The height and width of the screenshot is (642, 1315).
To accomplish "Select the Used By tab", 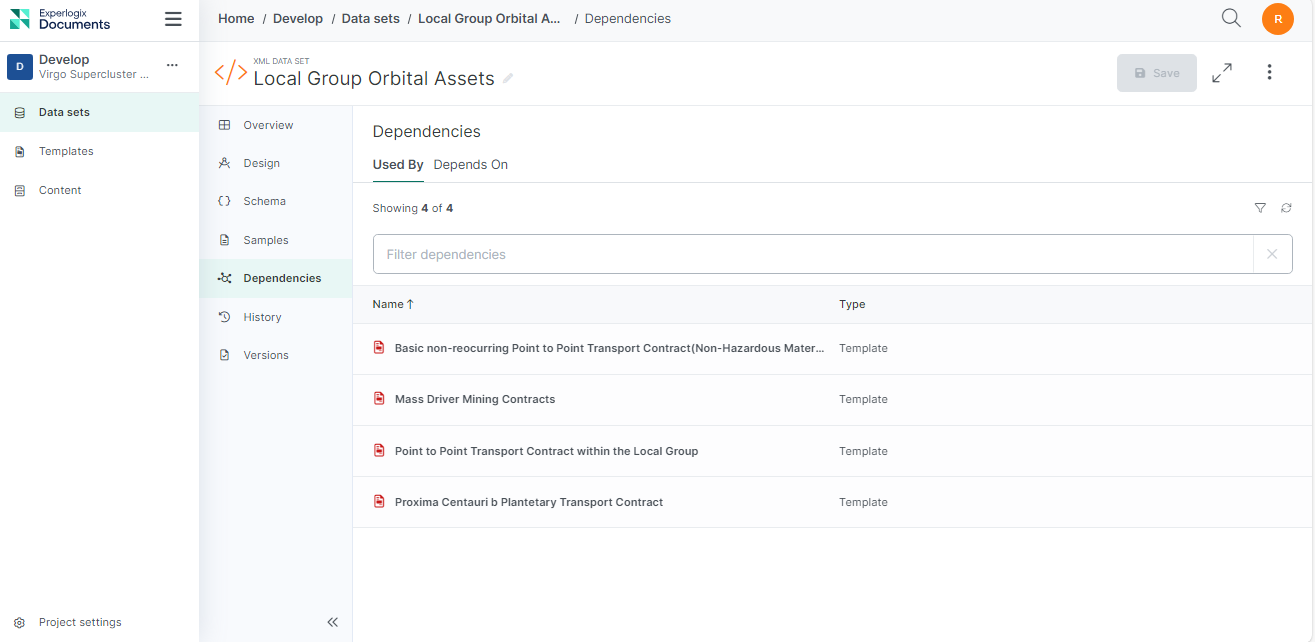I will [398, 165].
